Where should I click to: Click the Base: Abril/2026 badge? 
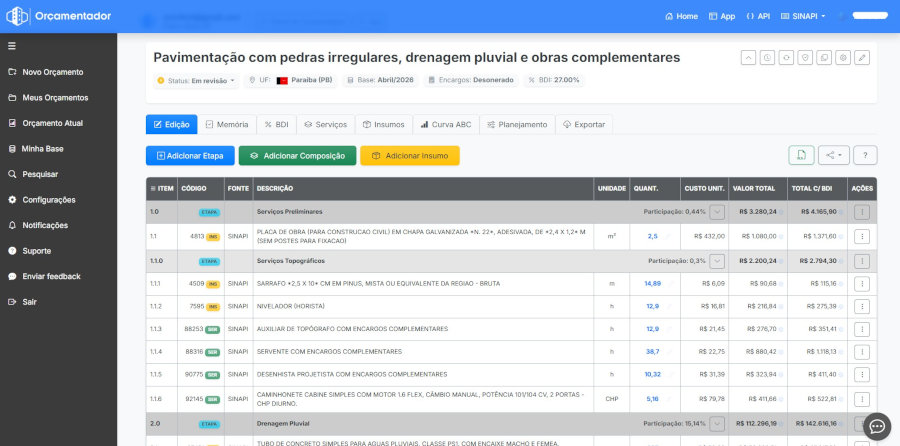click(381, 80)
